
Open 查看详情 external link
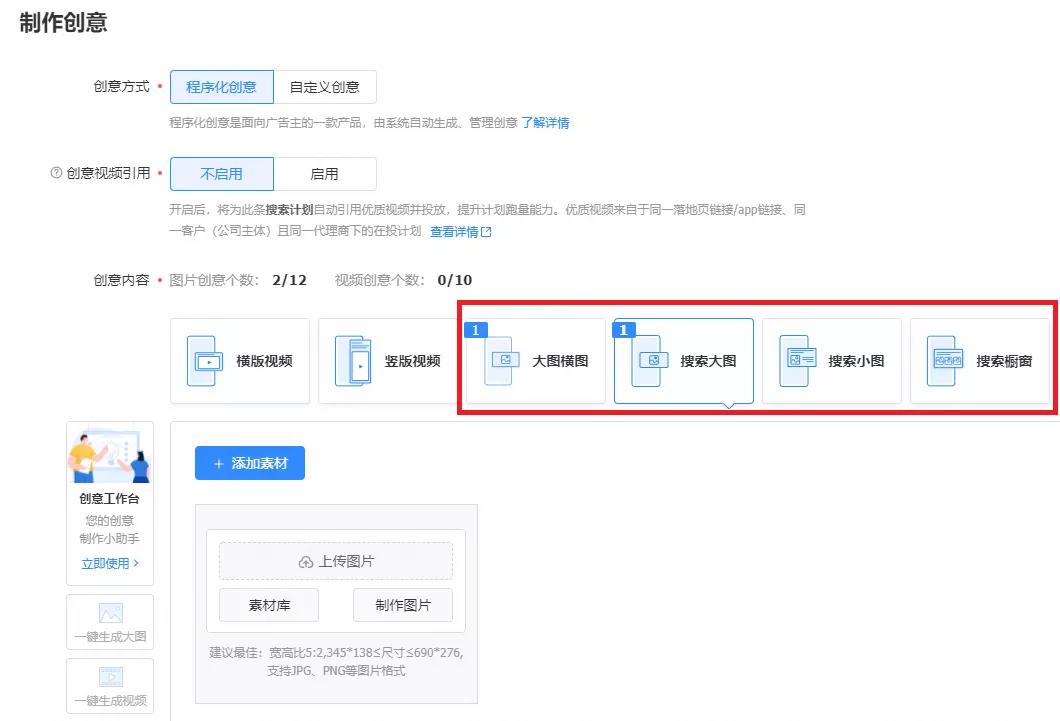(460, 232)
